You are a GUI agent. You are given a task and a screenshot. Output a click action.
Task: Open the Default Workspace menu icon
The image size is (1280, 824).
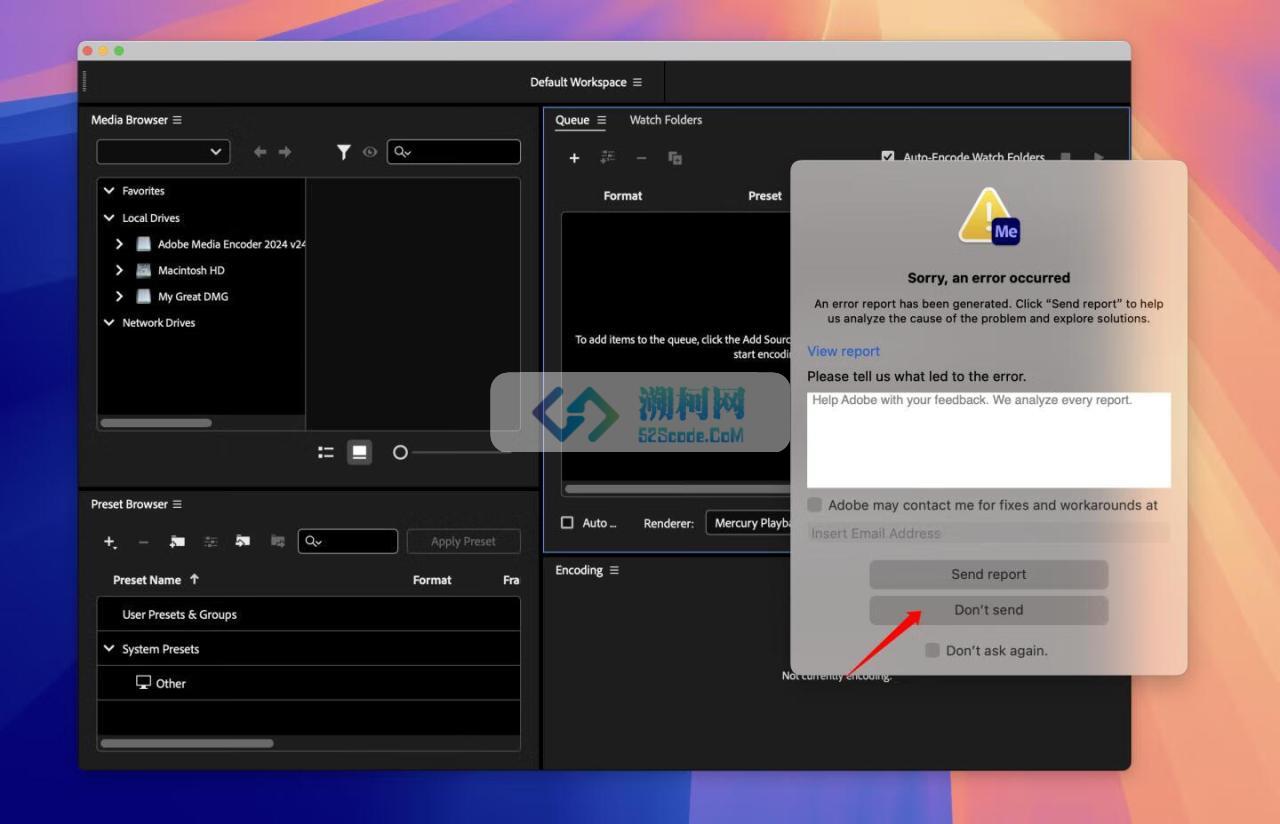pyautogui.click(x=637, y=82)
